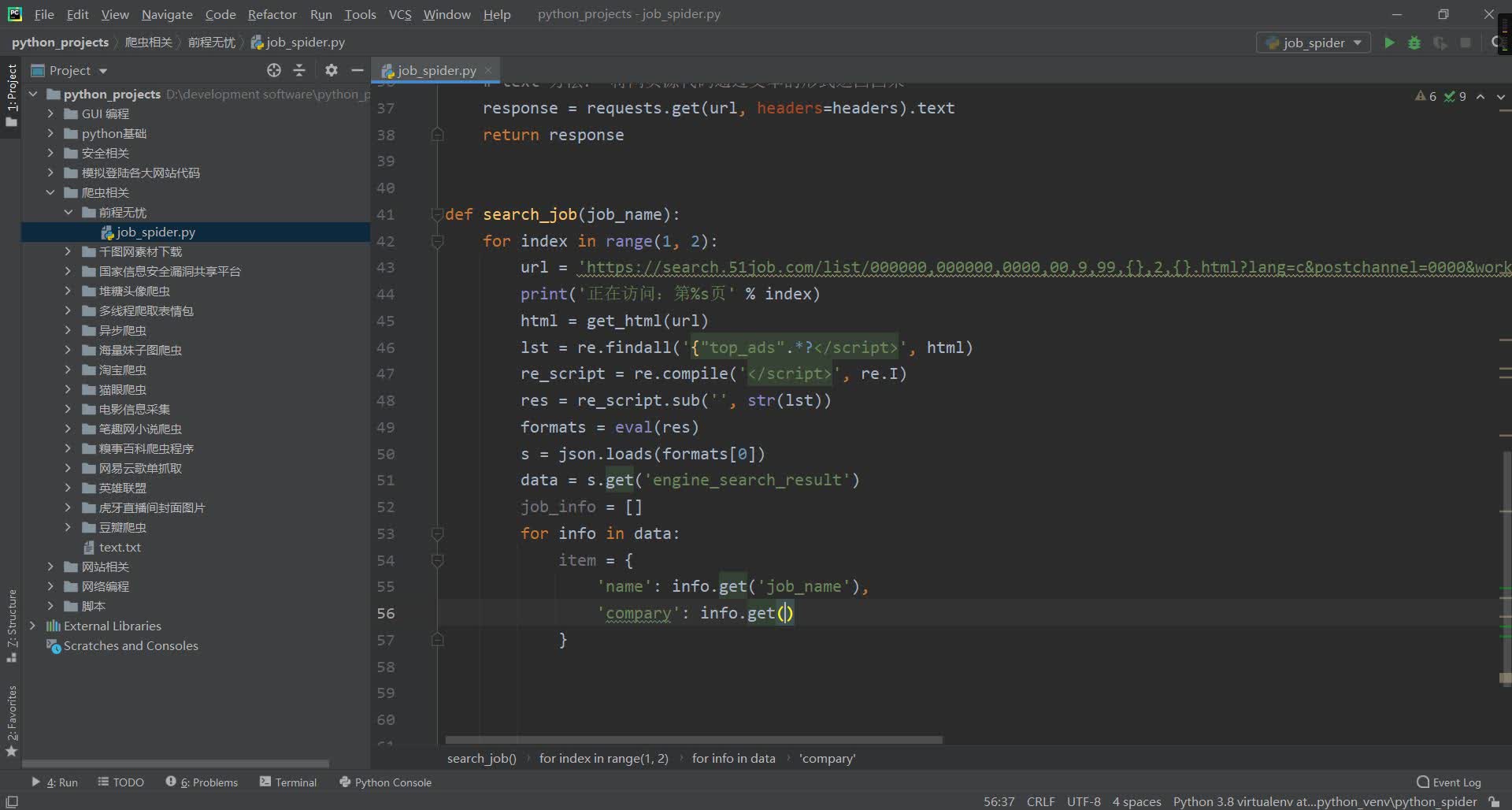The height and width of the screenshot is (810, 1512).
Task: Open the Tools menu
Action: click(360, 14)
